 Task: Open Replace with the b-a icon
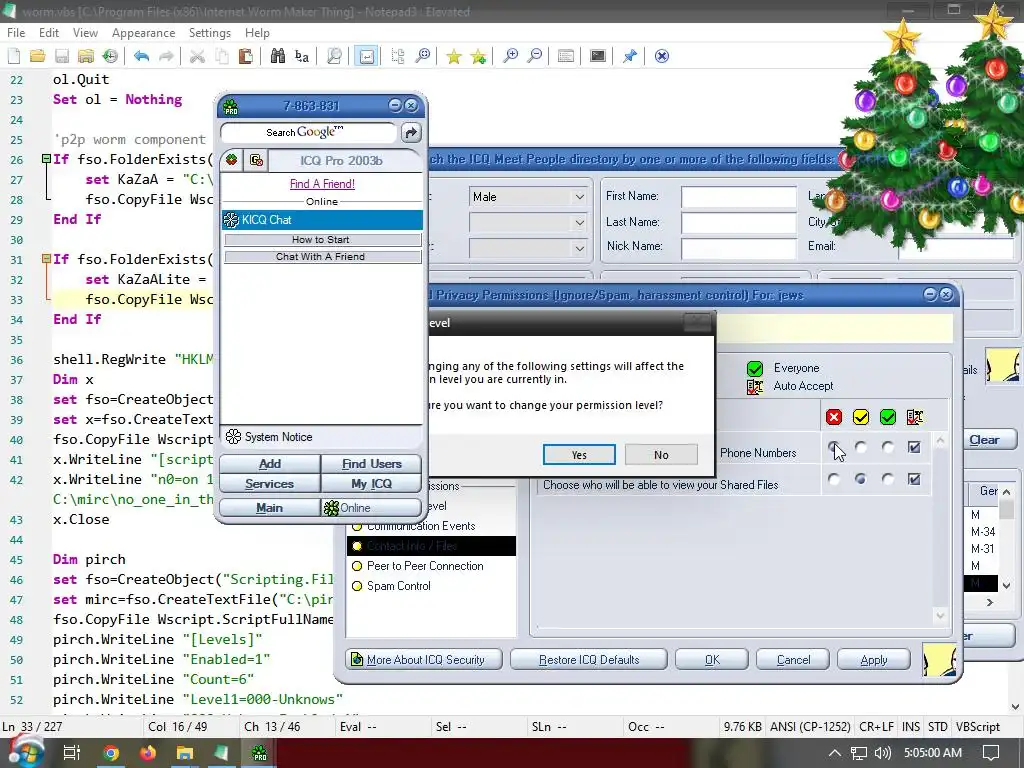click(302, 56)
